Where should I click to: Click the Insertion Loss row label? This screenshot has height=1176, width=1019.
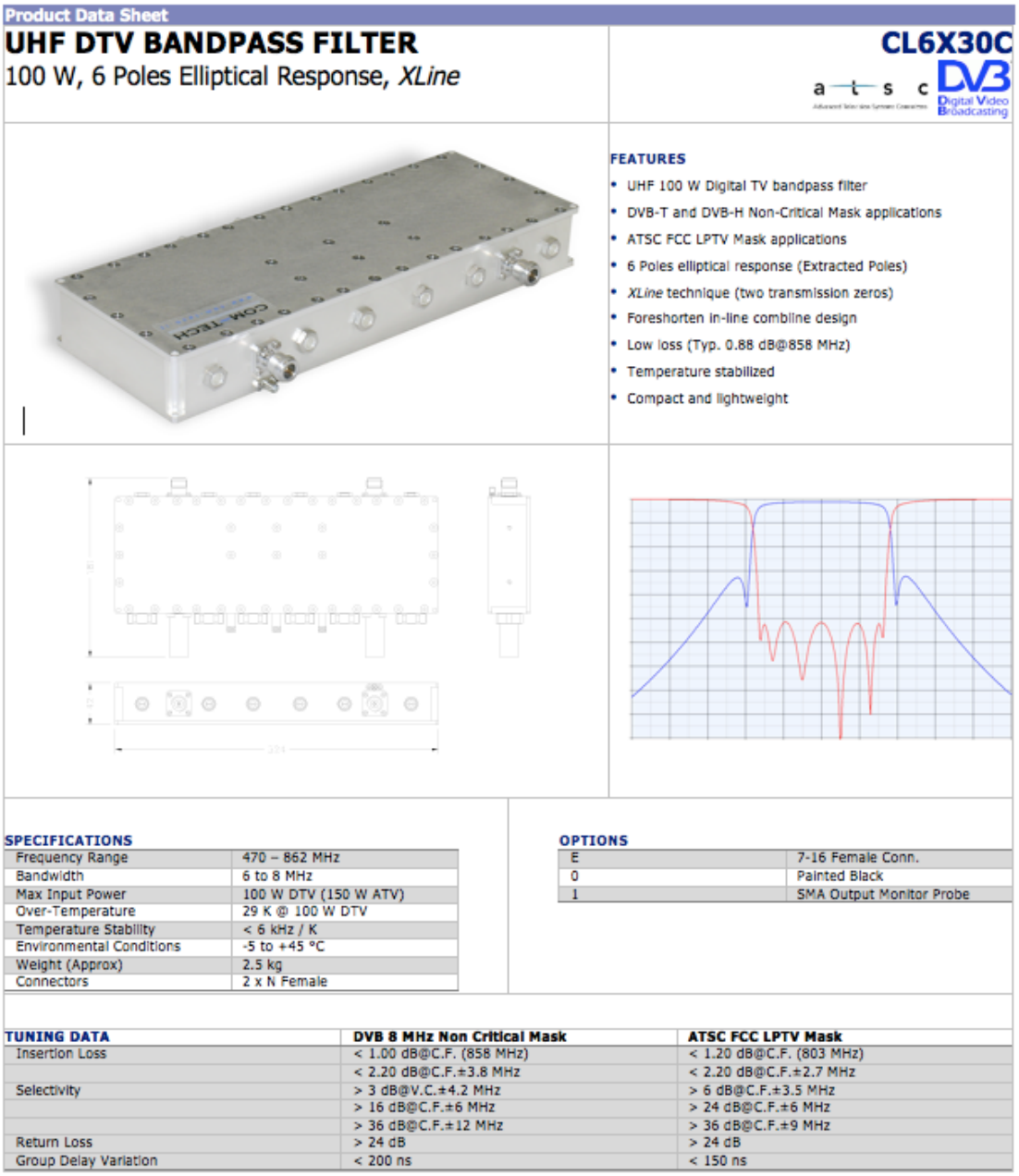coord(61,1054)
